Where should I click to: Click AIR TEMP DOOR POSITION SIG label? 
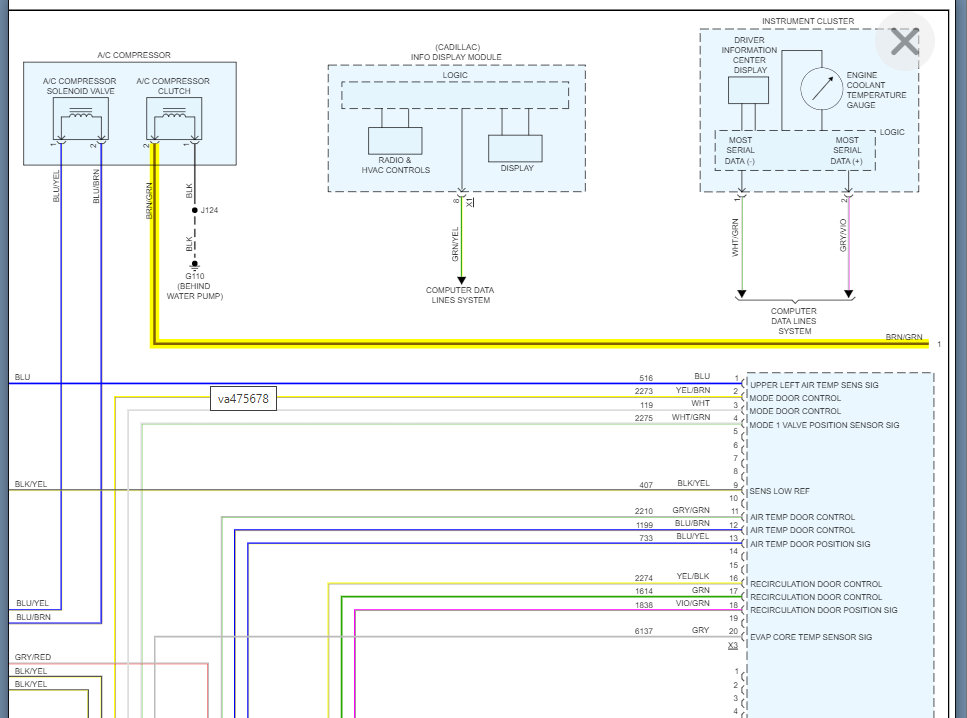[x=810, y=544]
